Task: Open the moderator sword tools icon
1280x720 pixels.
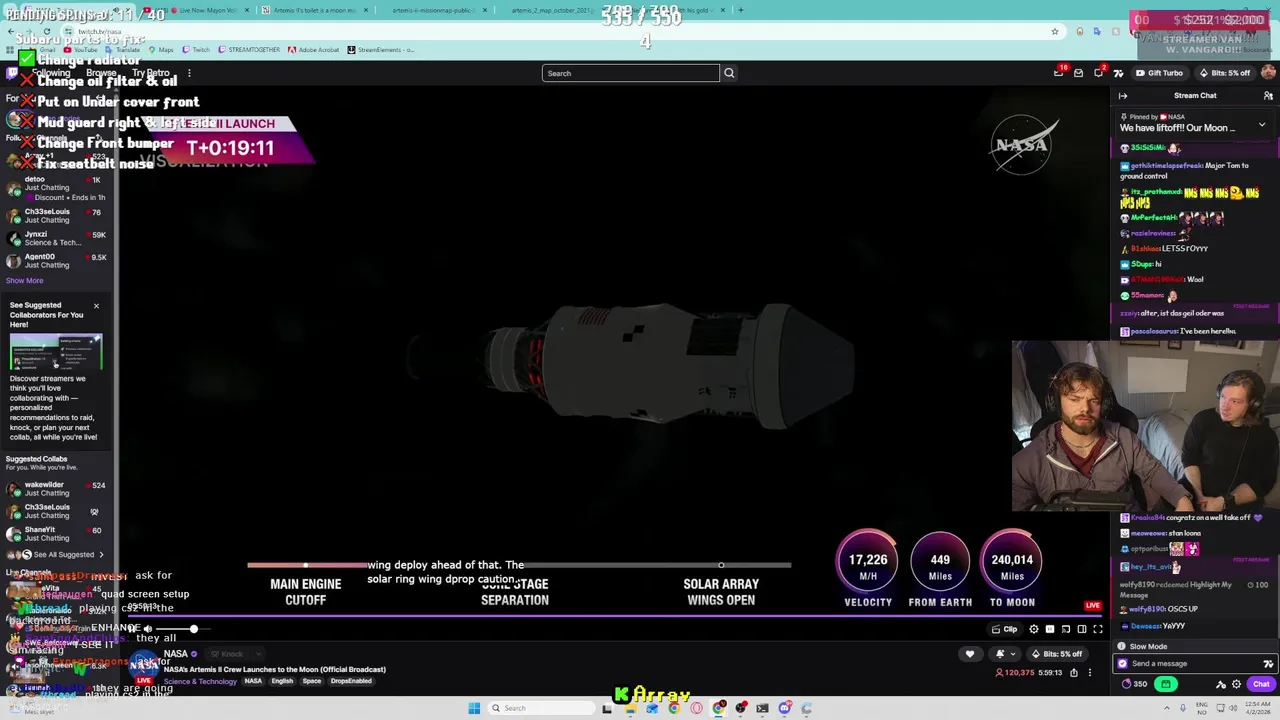Action: click(1221, 684)
